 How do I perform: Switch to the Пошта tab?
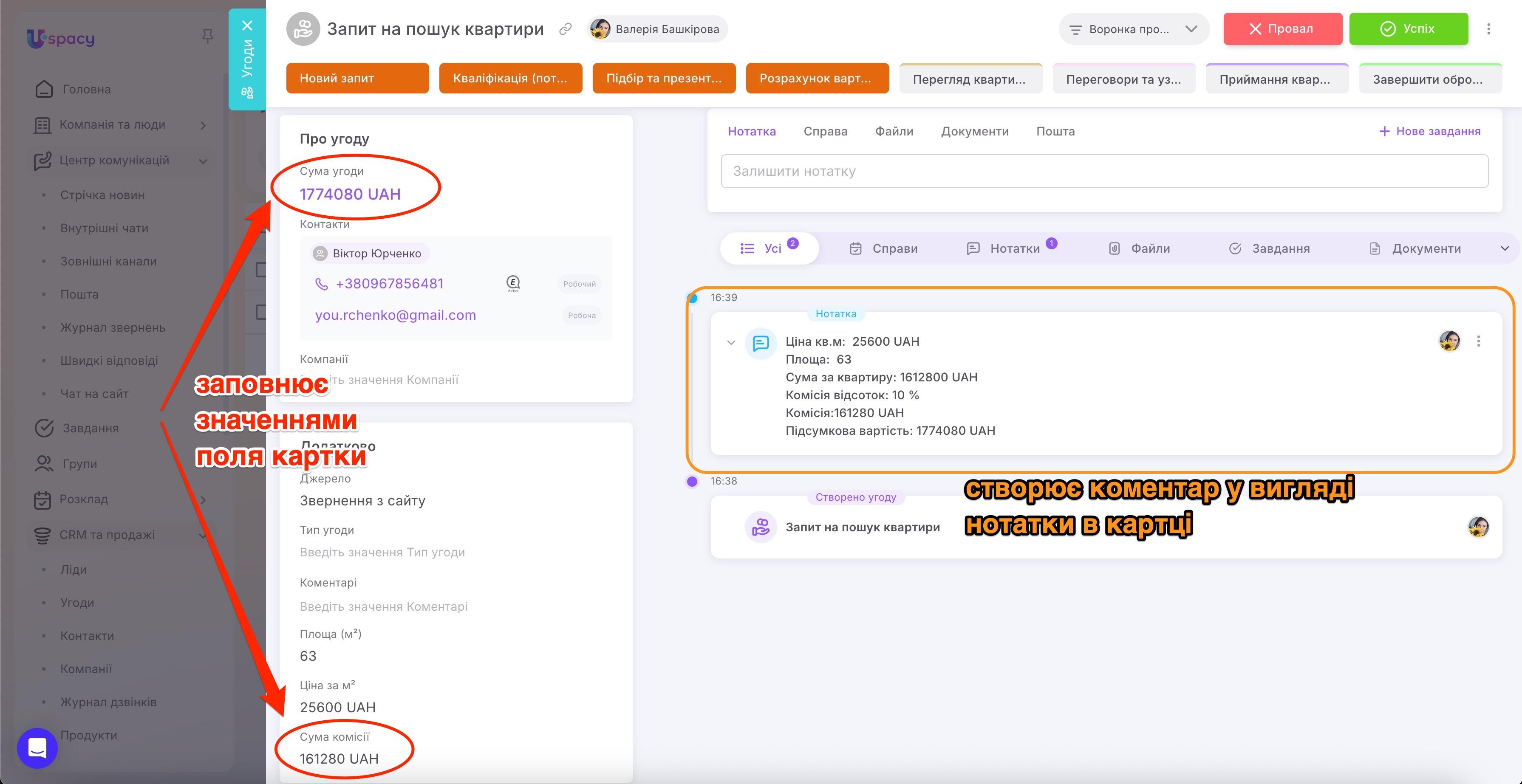point(1055,131)
